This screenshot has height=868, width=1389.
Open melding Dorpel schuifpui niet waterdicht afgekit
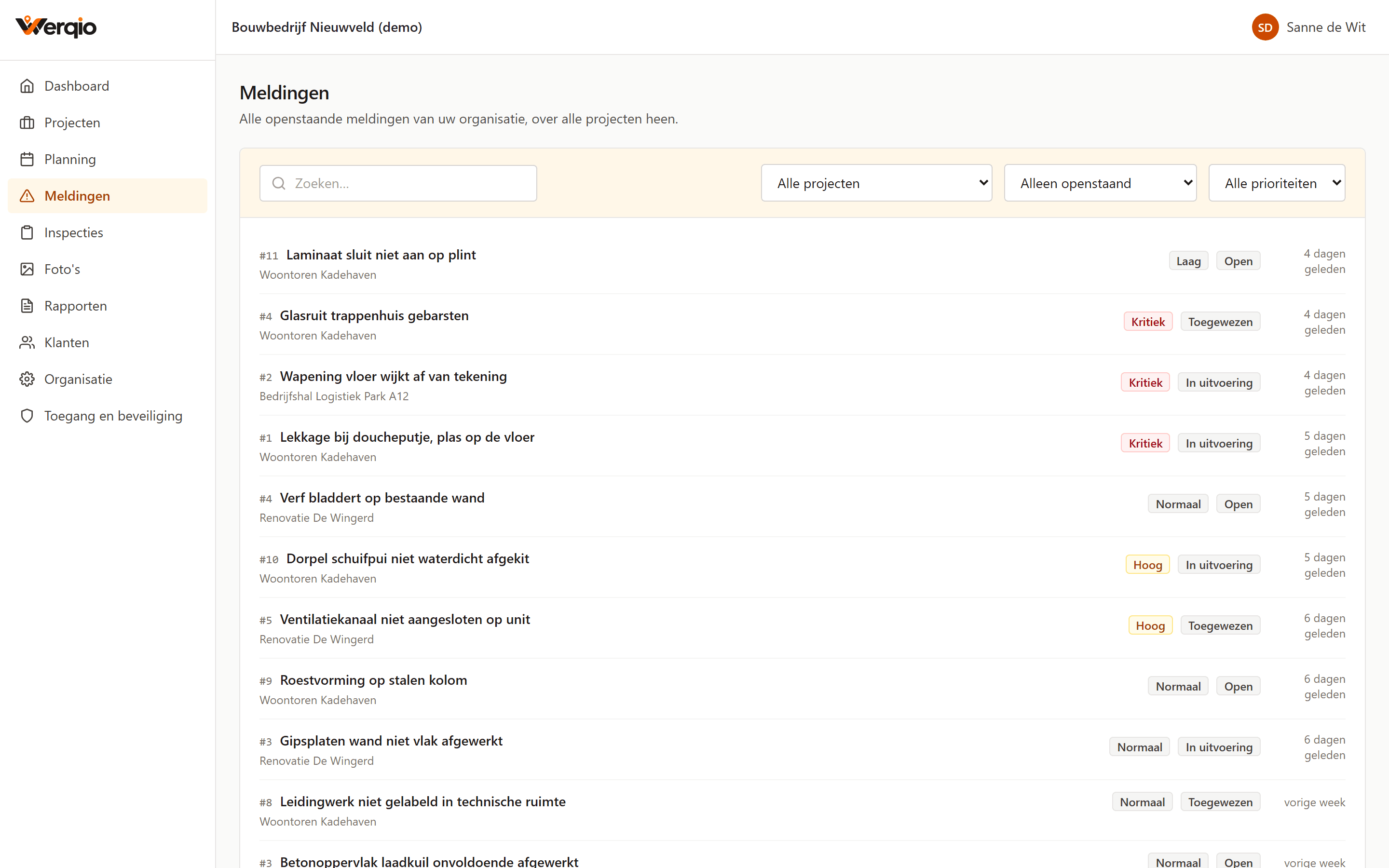(x=408, y=559)
